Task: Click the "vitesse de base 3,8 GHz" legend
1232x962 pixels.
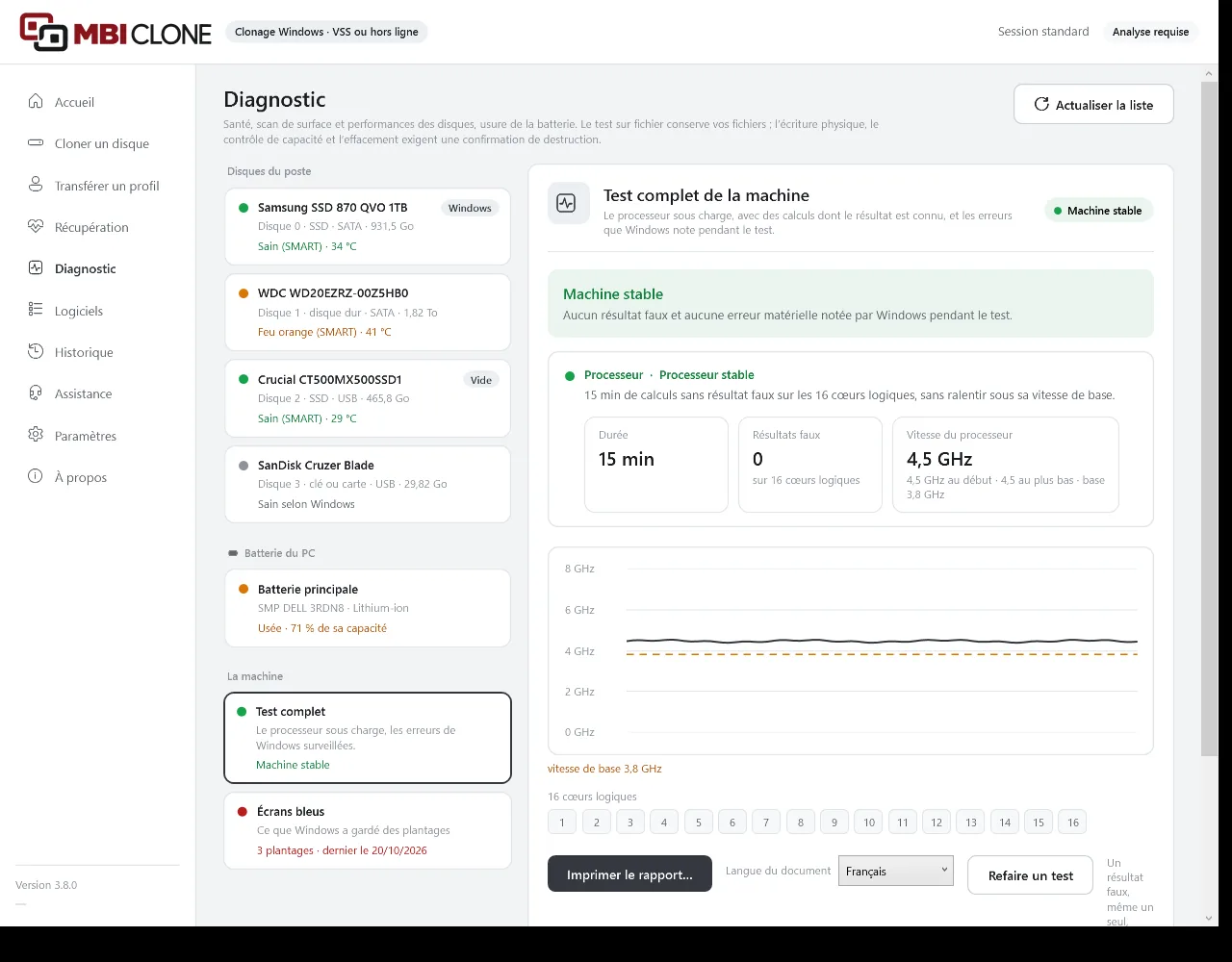Action: [x=604, y=769]
